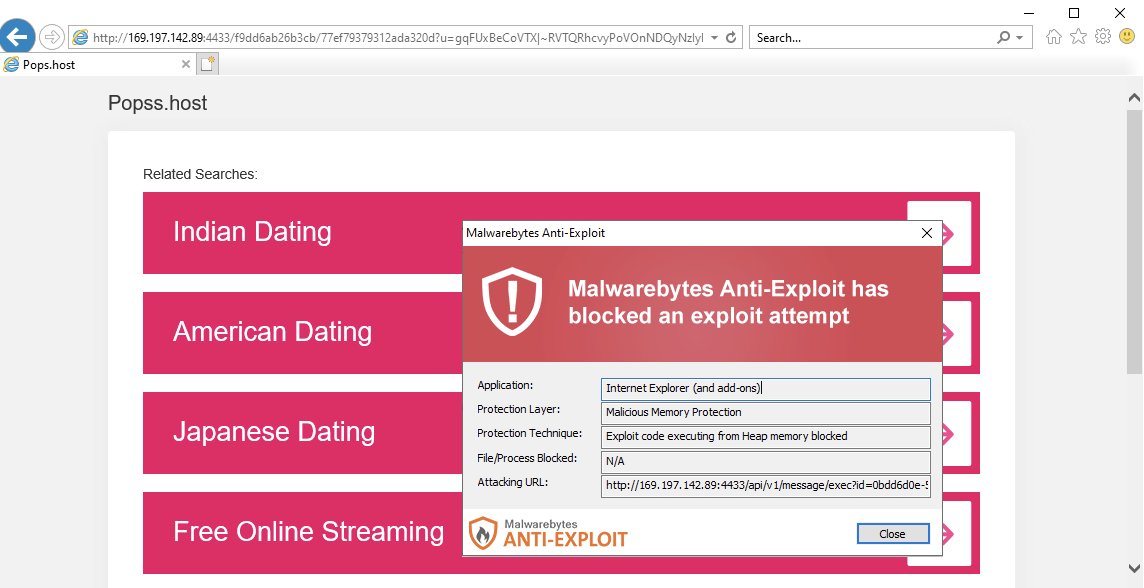Go back with the browser Back arrow
The image size is (1144, 588).
pos(17,36)
